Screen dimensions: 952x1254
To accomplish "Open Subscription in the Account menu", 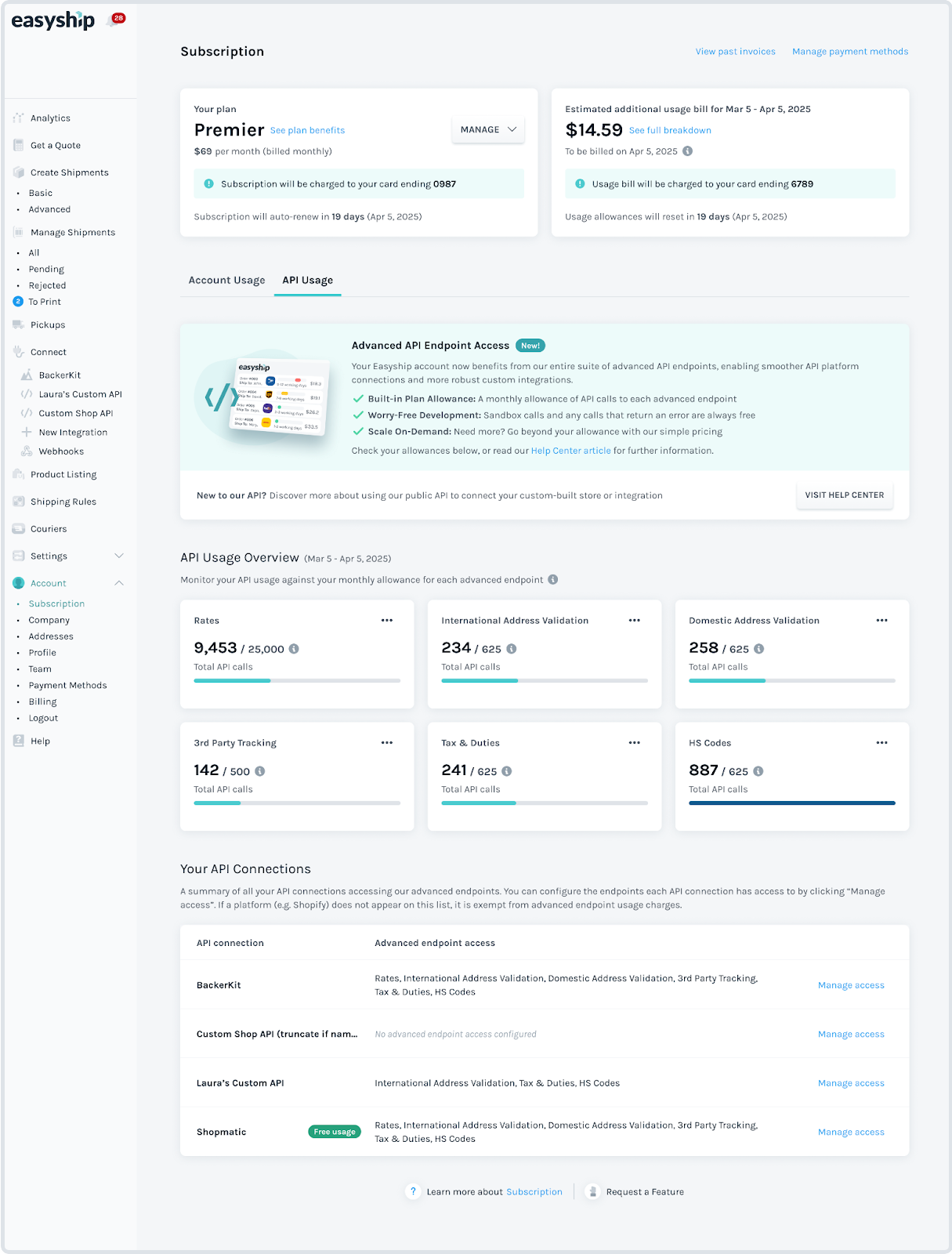I will point(56,603).
